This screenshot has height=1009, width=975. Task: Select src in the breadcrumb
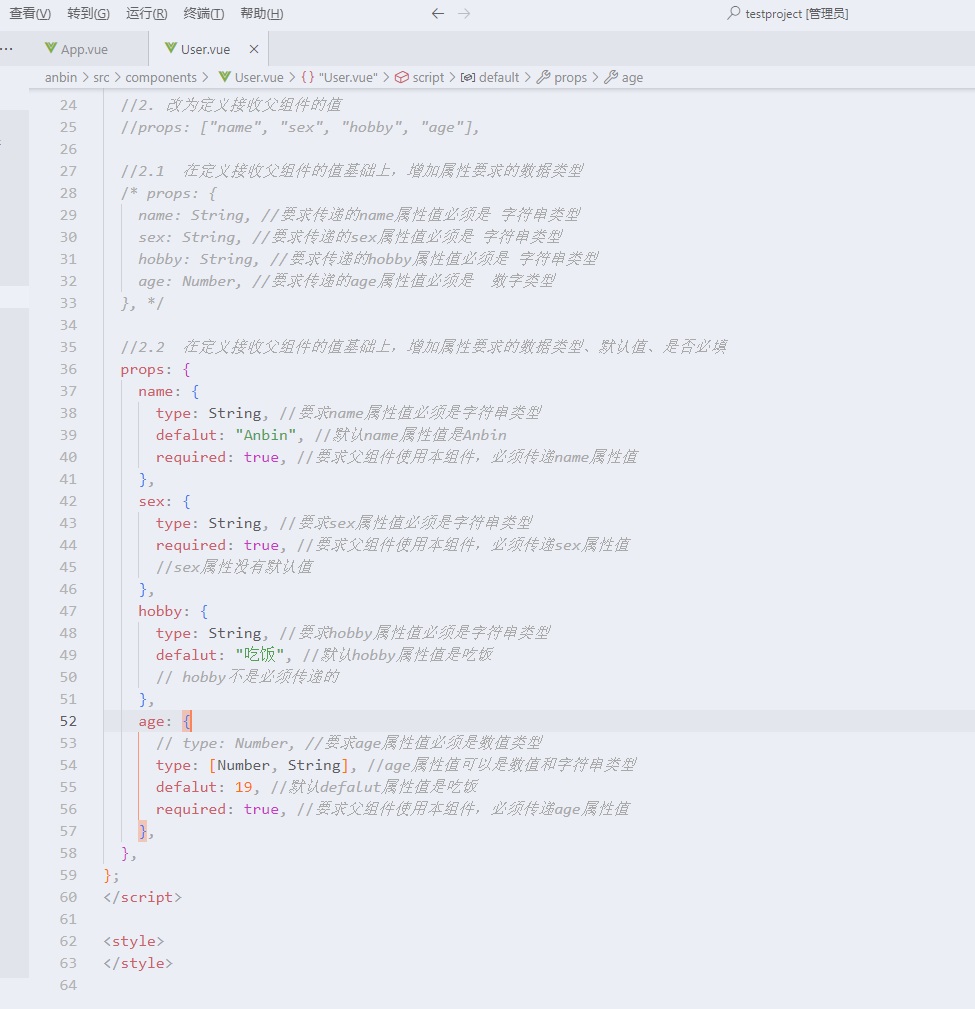pyautogui.click(x=101, y=77)
